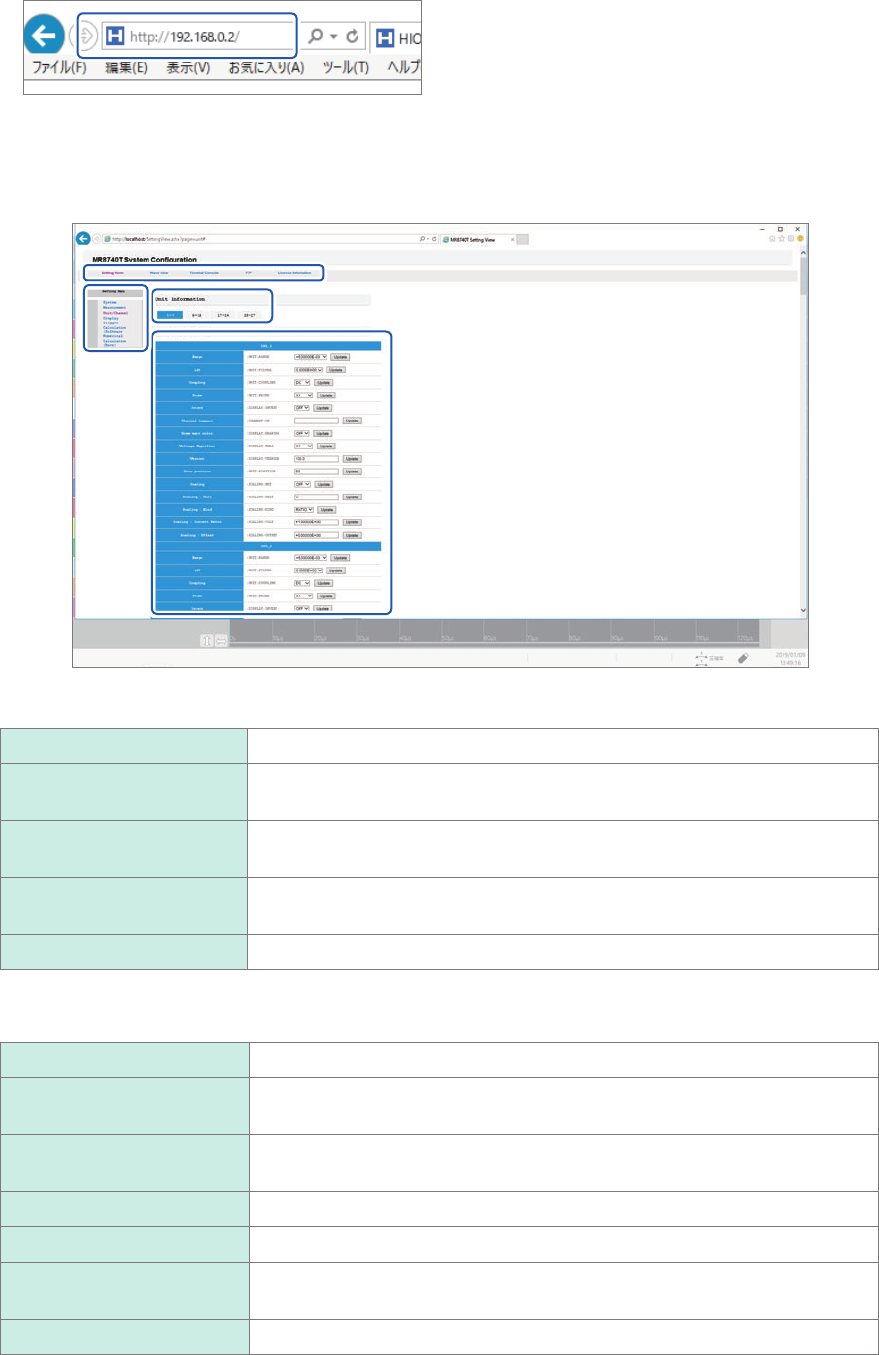
Task: Open the CH1_1 Draw wave color dropdown
Action: (303, 434)
